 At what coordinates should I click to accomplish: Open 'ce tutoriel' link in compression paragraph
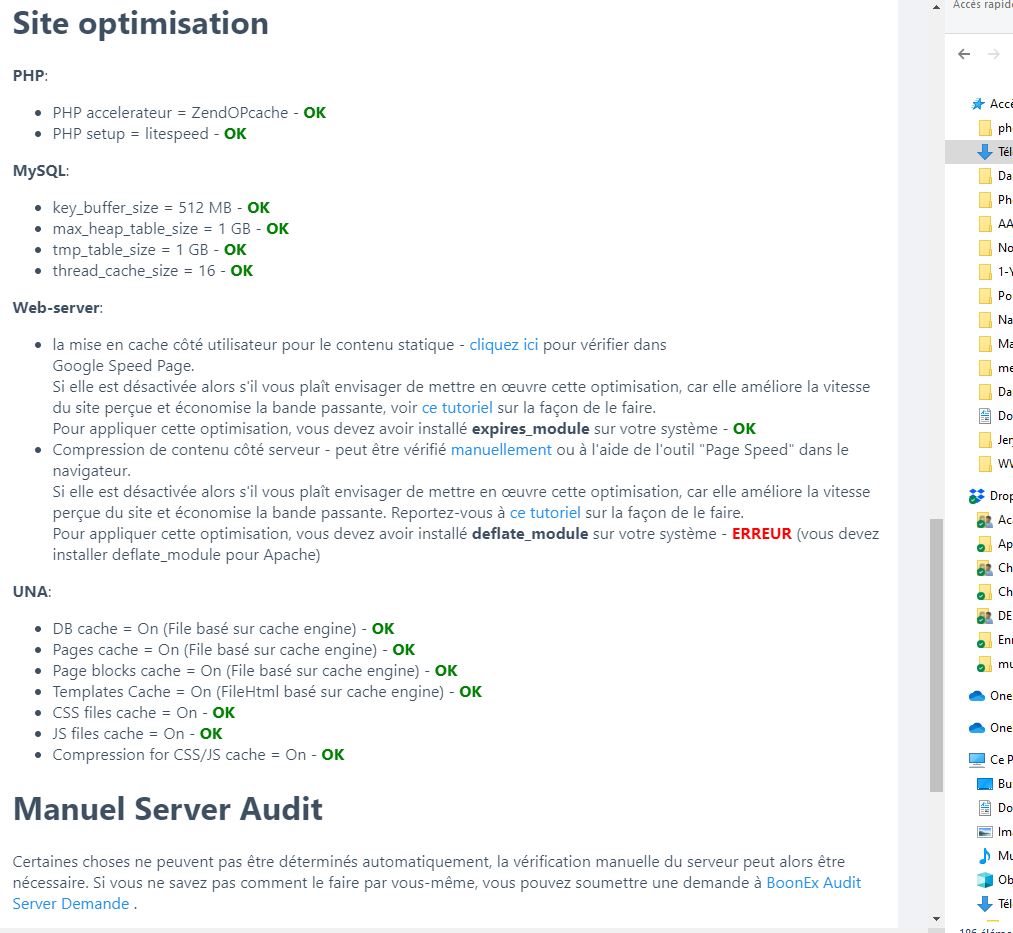tap(545, 513)
